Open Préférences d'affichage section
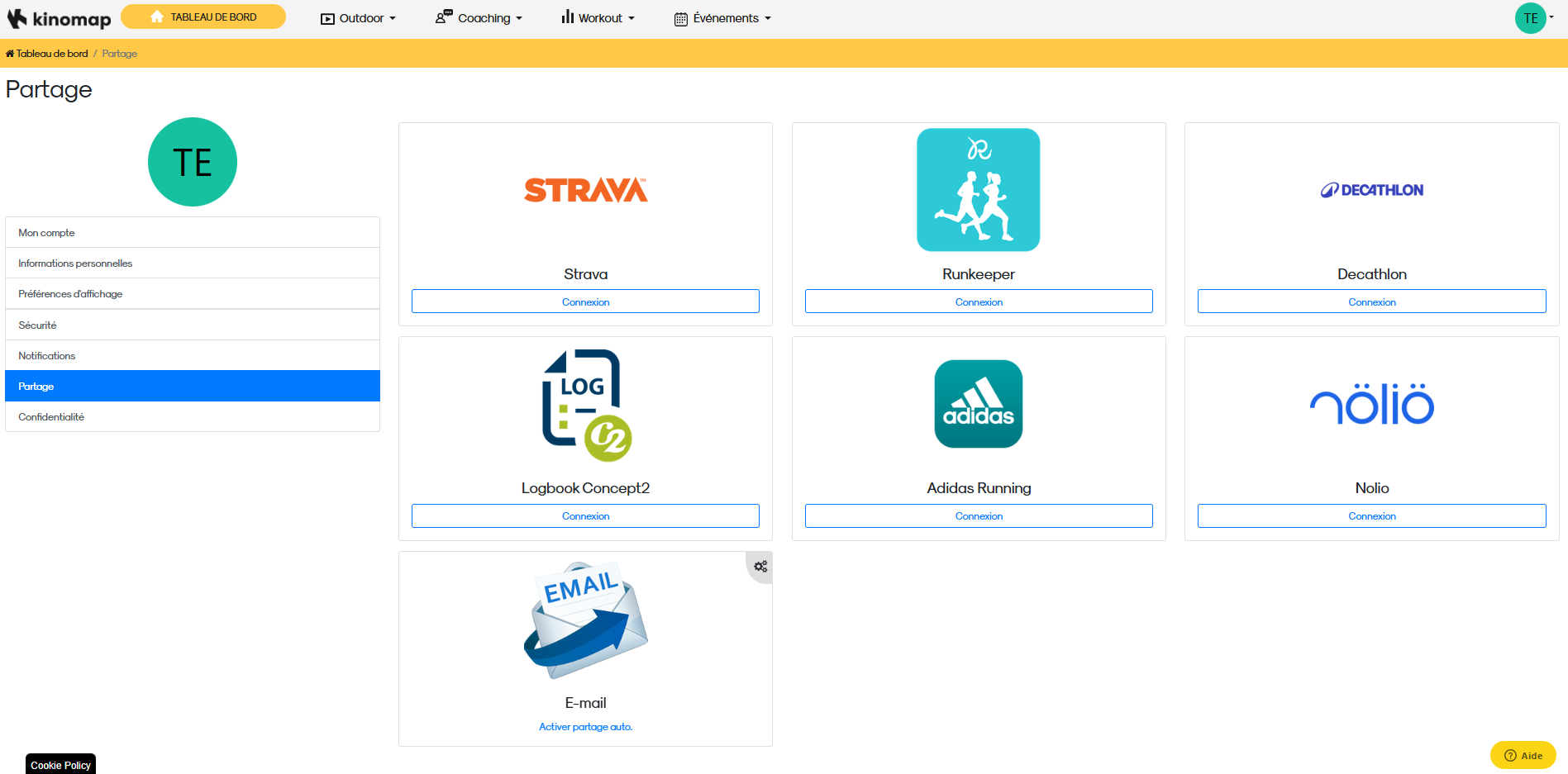Viewport: 1568px width, 774px height. pos(193,293)
